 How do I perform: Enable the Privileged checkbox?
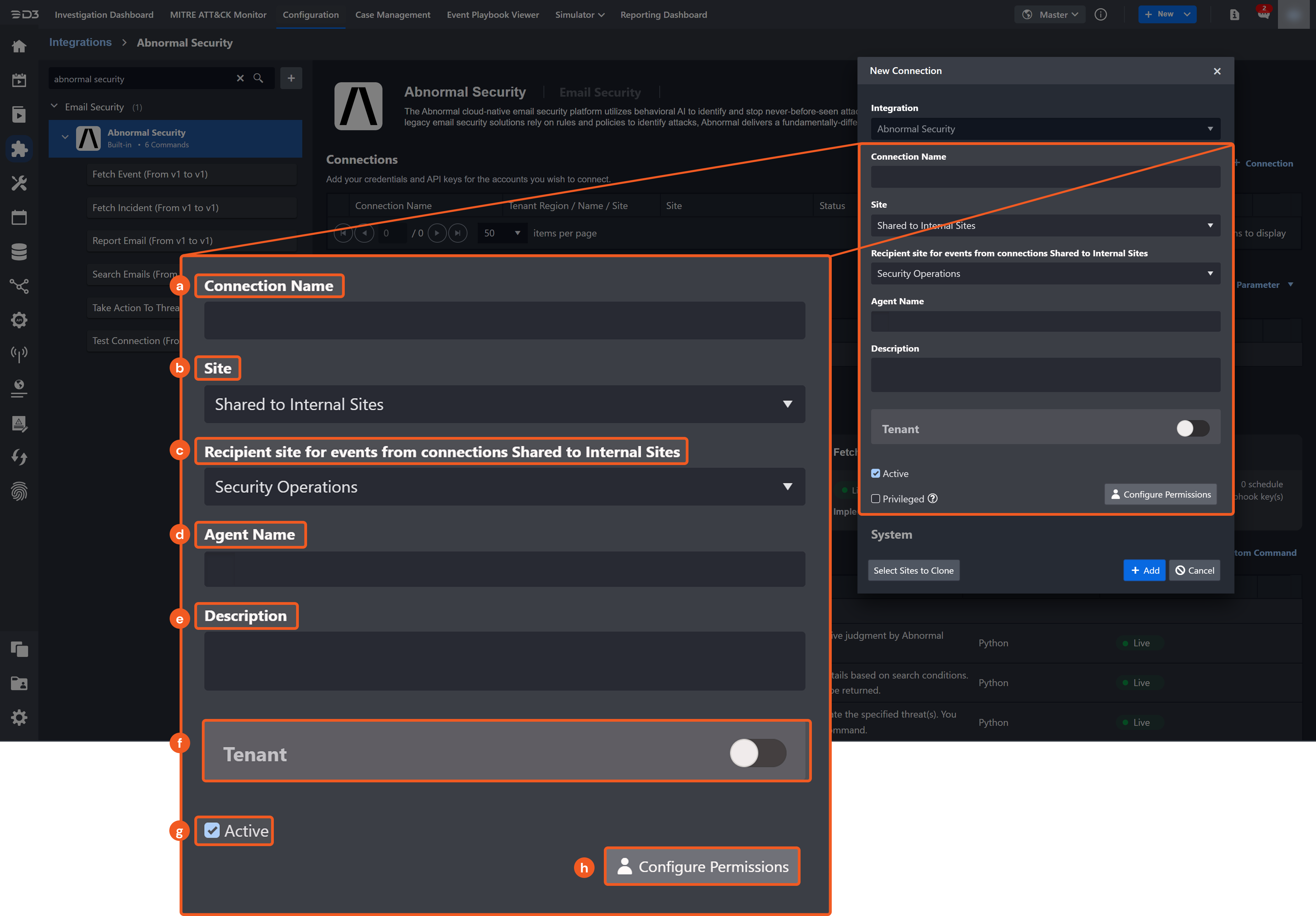coord(875,499)
